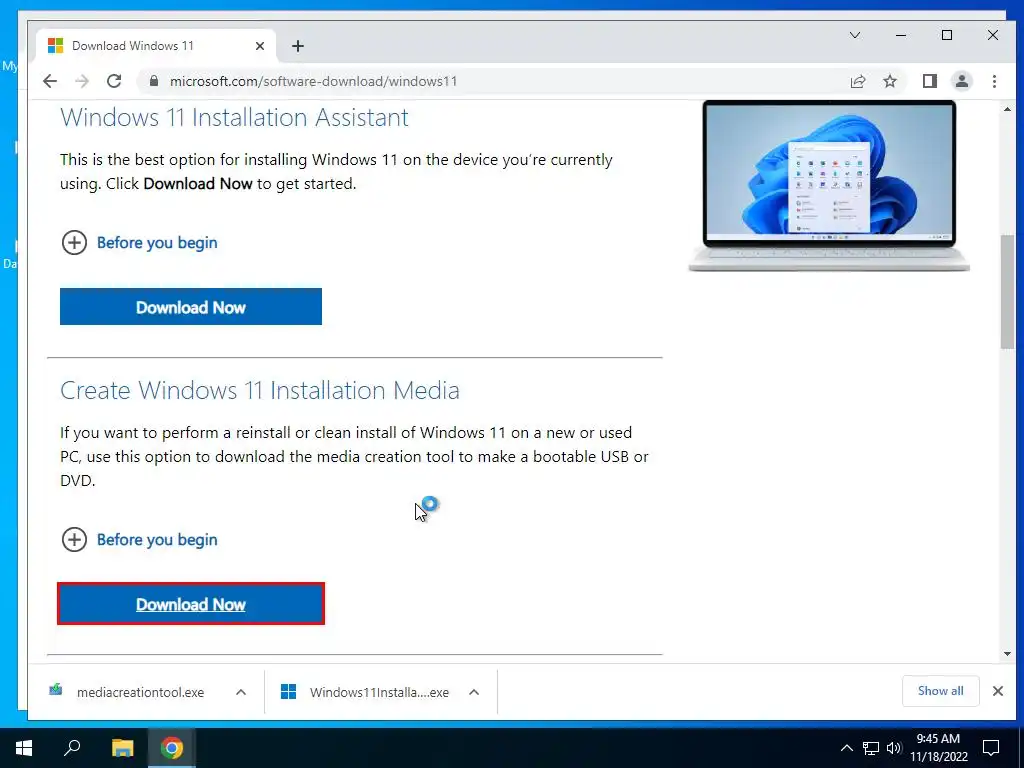Click the page scrollbar down arrow
This screenshot has width=1024, height=768.
tap(1007, 654)
